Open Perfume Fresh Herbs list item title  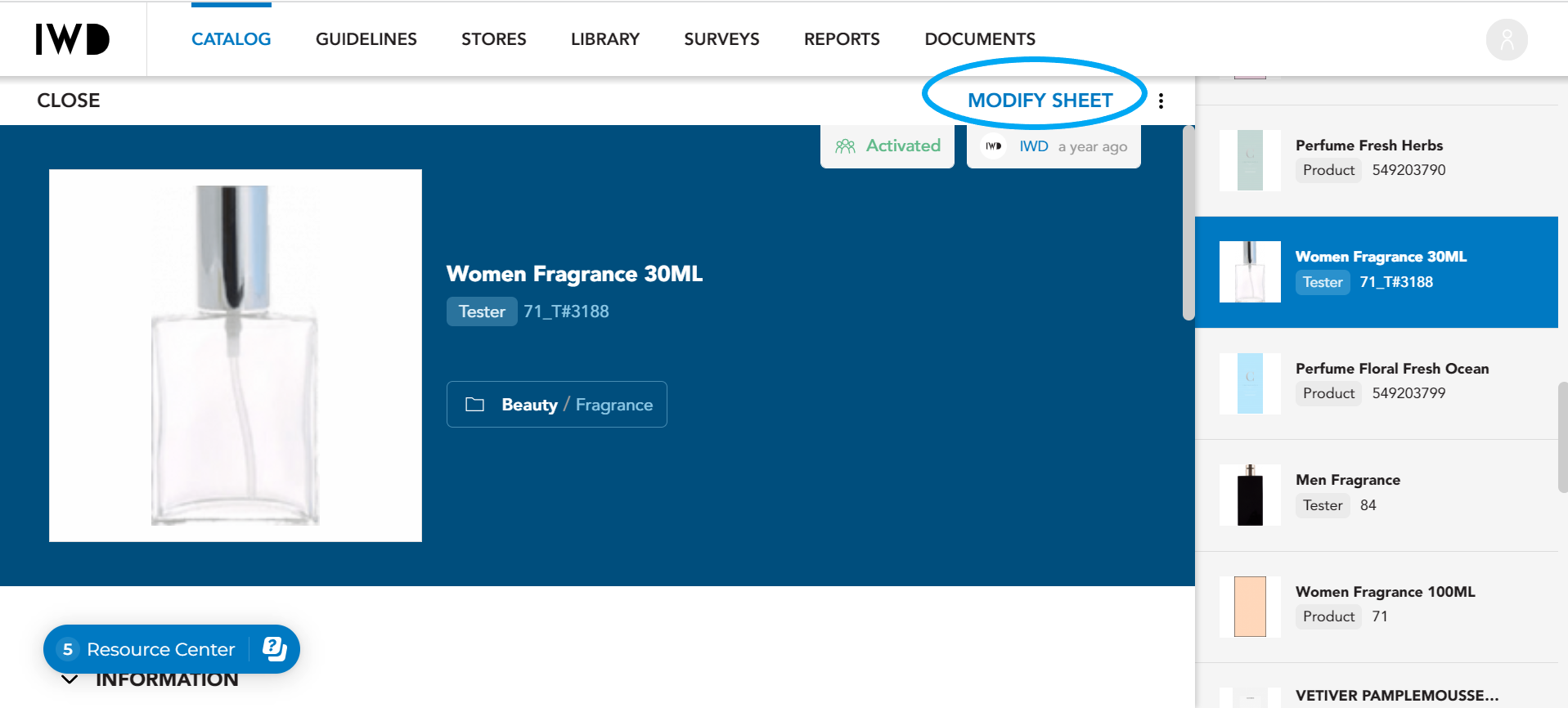1369,146
